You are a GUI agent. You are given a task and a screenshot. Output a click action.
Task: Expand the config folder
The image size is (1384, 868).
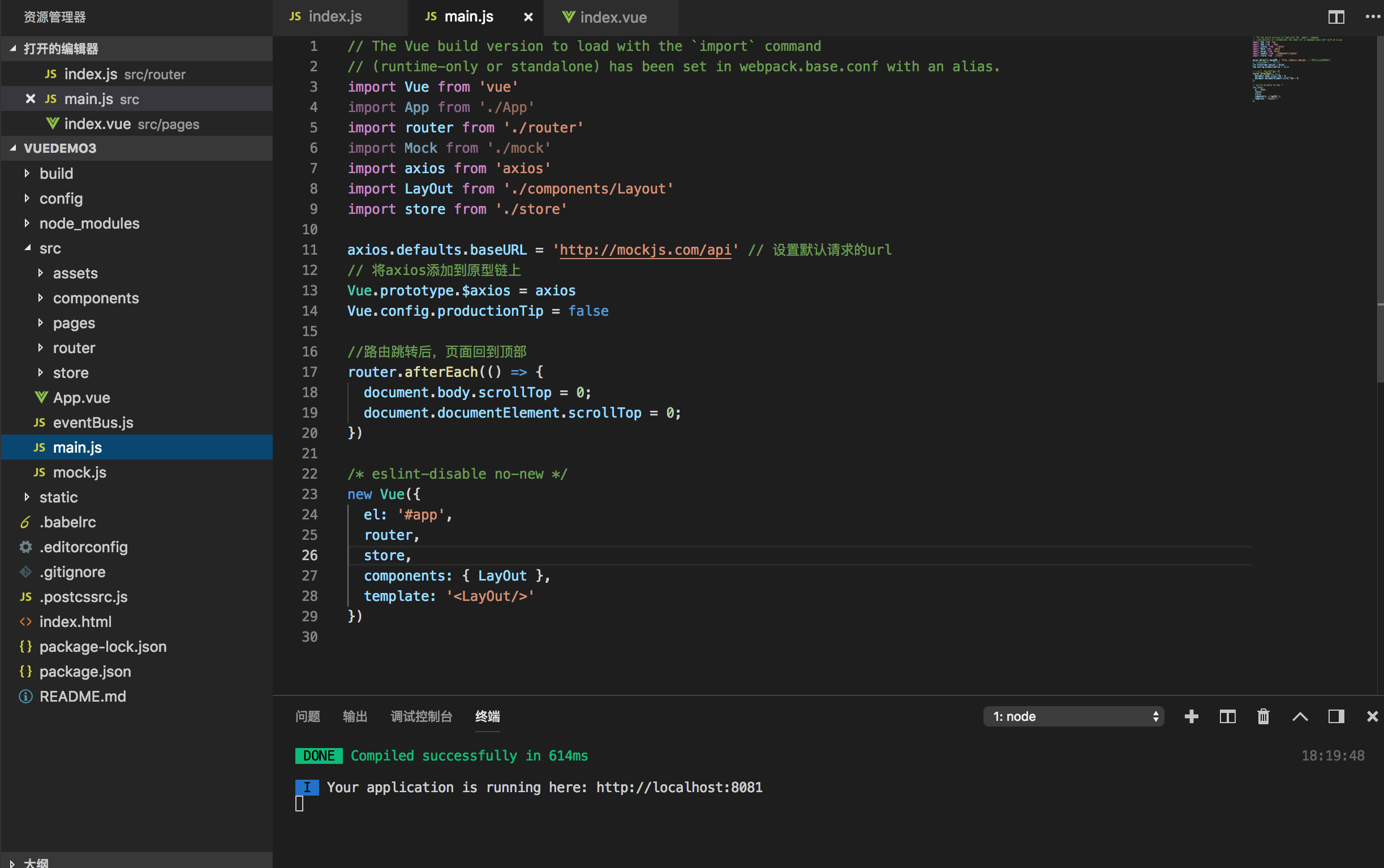pyautogui.click(x=27, y=198)
